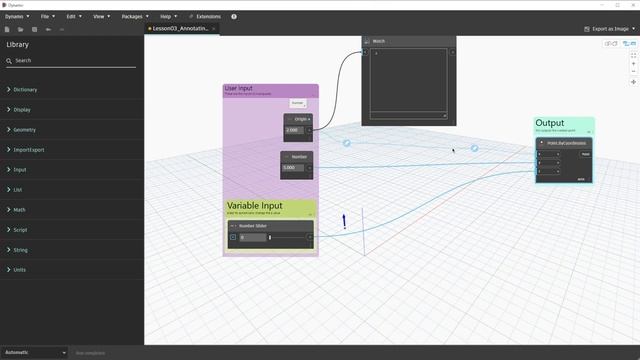
Task: Click the Watch node header icon
Action: tap(367, 41)
